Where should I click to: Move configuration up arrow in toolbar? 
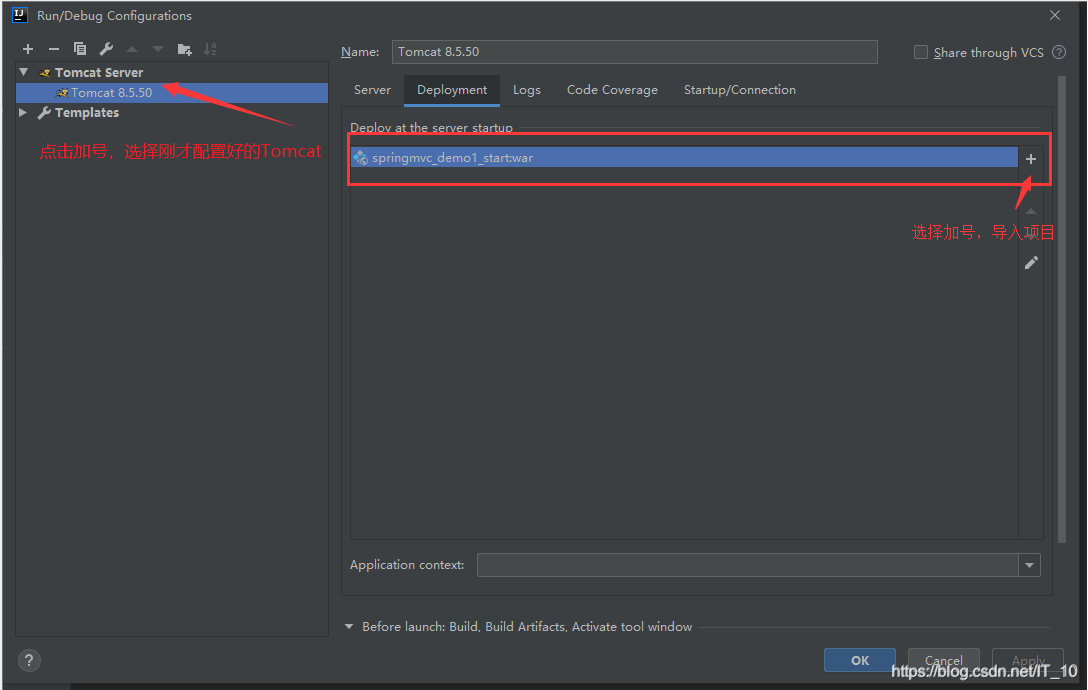132,49
